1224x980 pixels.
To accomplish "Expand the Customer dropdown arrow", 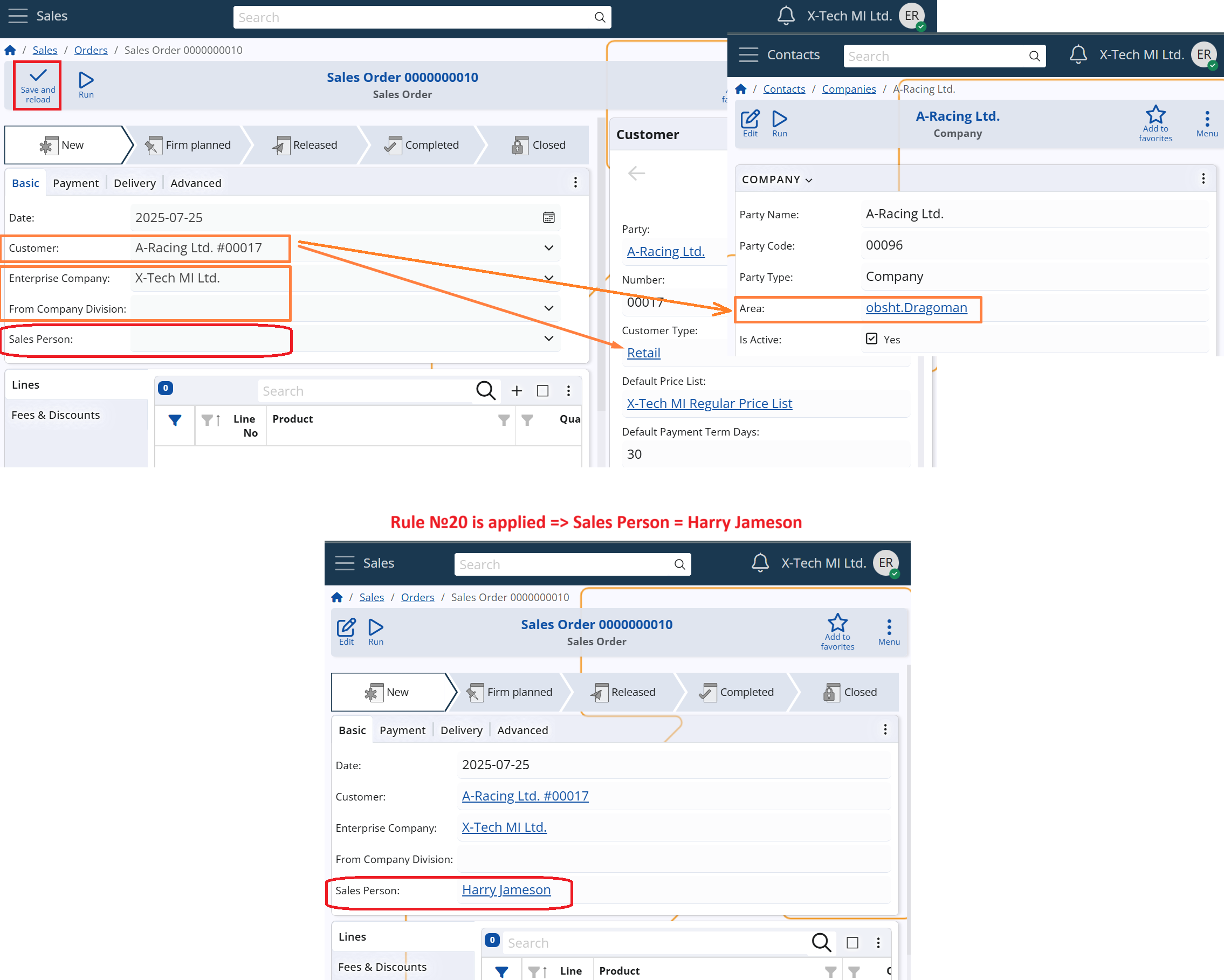I will click(548, 248).
